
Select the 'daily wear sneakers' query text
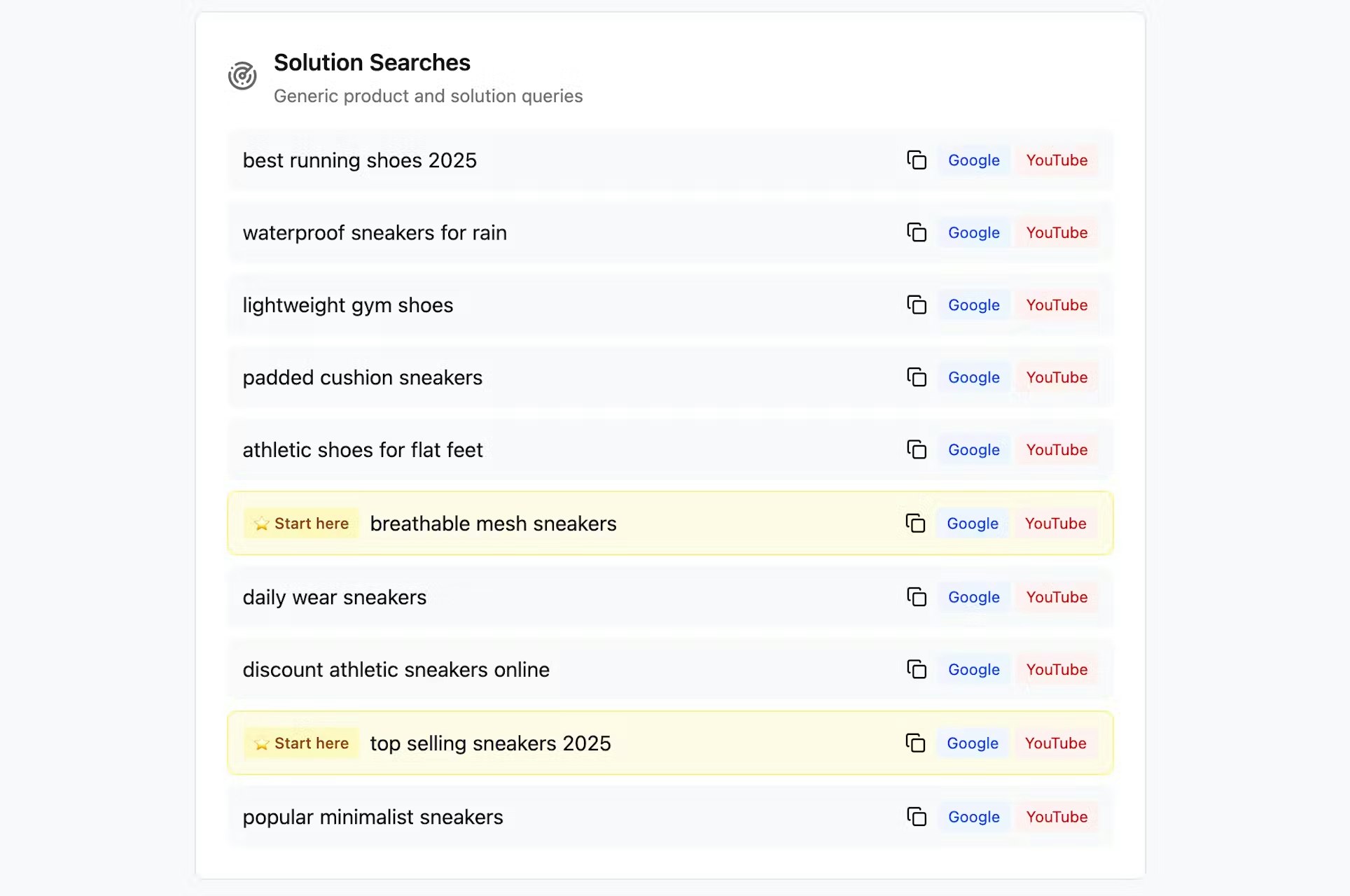pos(334,597)
